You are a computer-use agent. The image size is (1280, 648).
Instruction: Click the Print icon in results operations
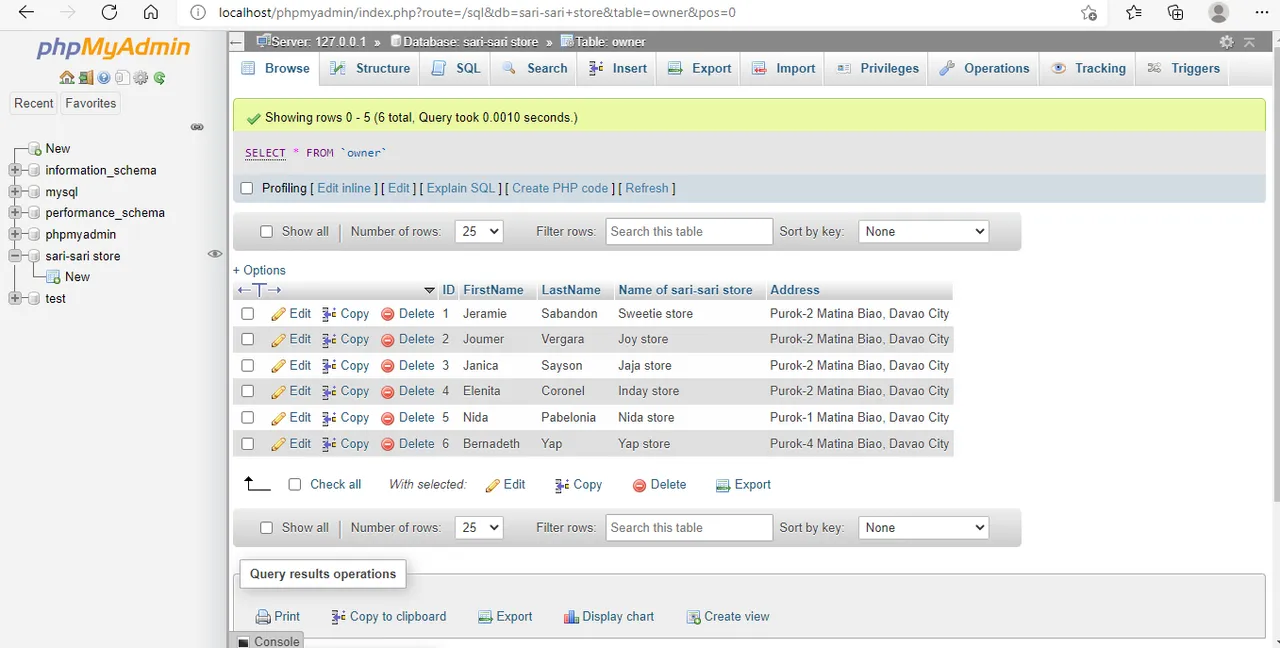point(263,617)
